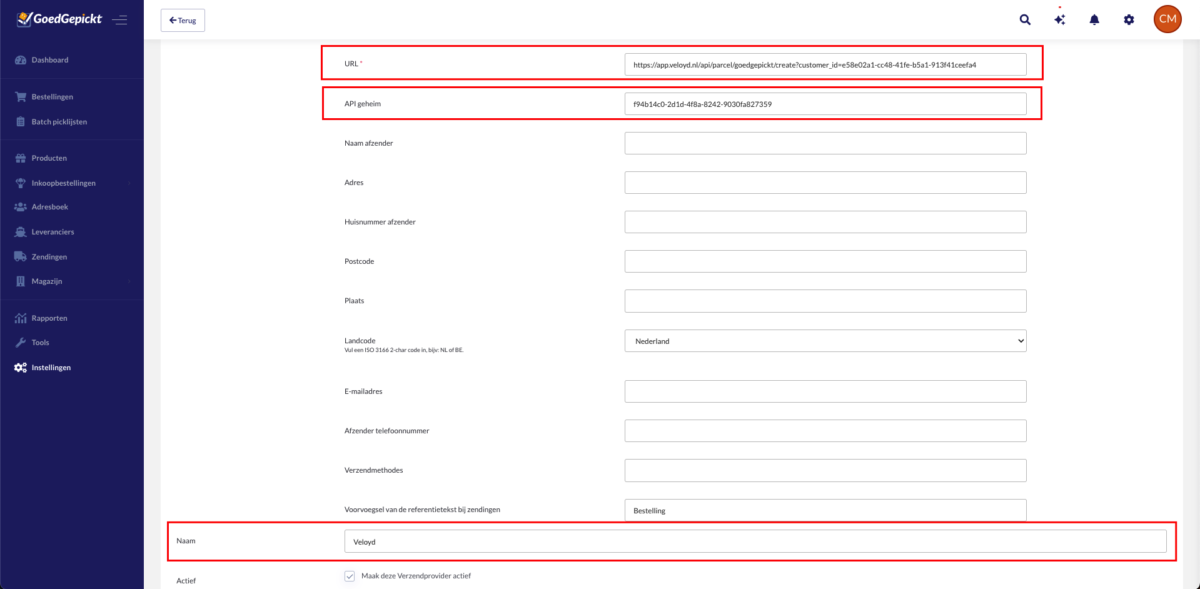Click the Postcode input field

pyautogui.click(x=825, y=262)
